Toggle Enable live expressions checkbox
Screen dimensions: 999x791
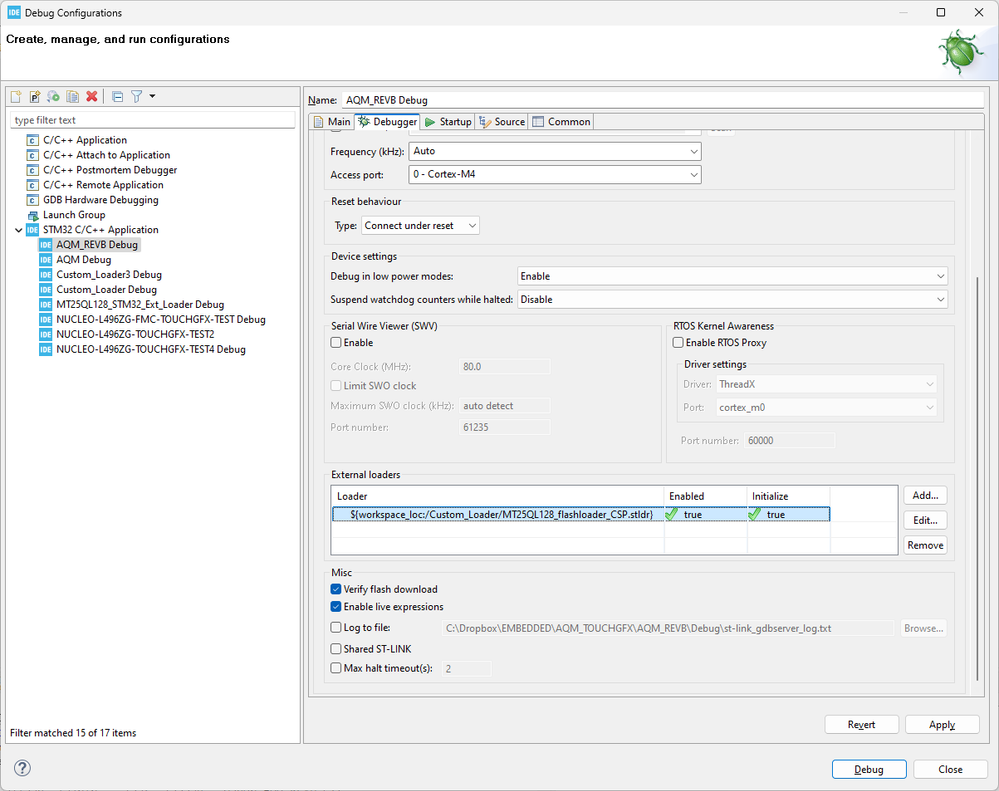click(336, 607)
